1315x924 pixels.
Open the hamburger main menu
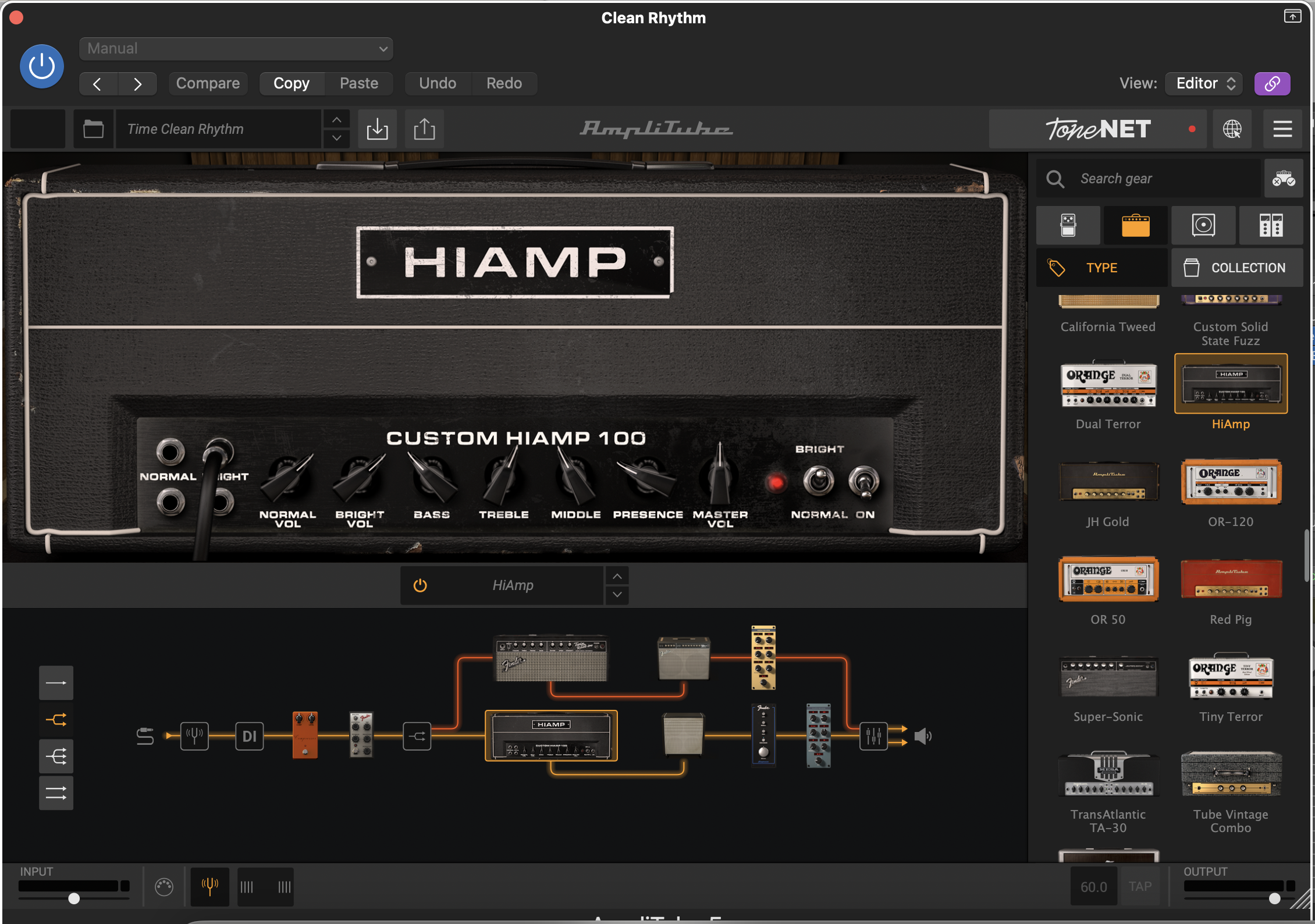[1282, 129]
